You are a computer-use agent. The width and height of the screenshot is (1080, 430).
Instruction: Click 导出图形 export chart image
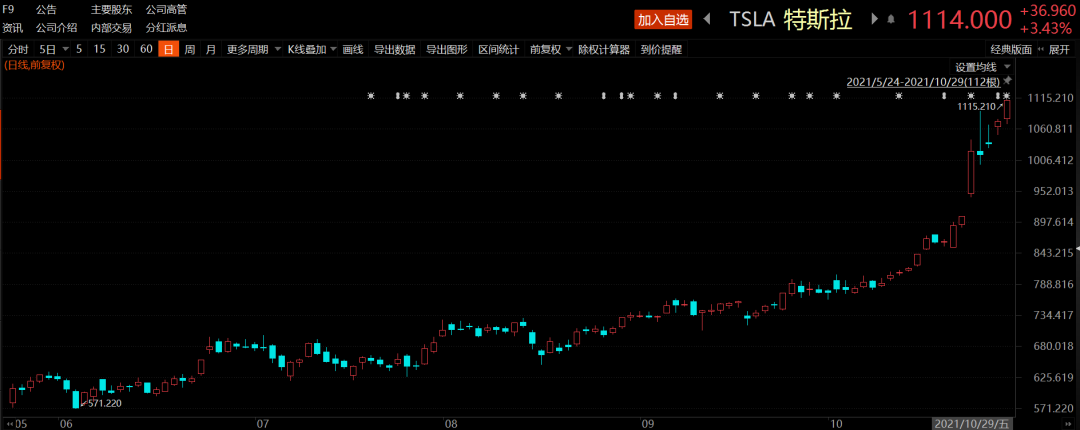[446, 50]
